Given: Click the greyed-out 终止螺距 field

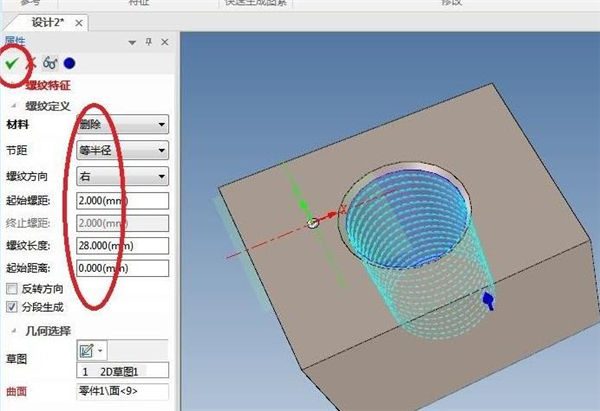Looking at the screenshot, I should [x=122, y=223].
